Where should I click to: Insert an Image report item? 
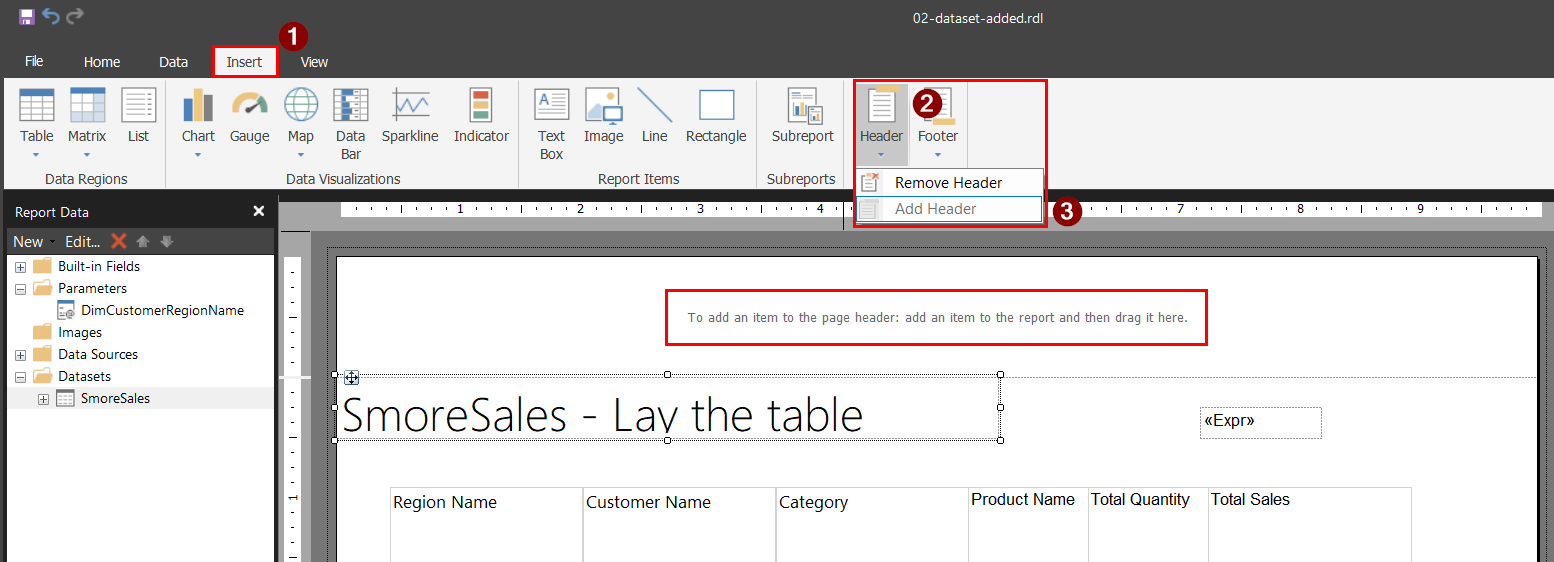click(x=603, y=116)
